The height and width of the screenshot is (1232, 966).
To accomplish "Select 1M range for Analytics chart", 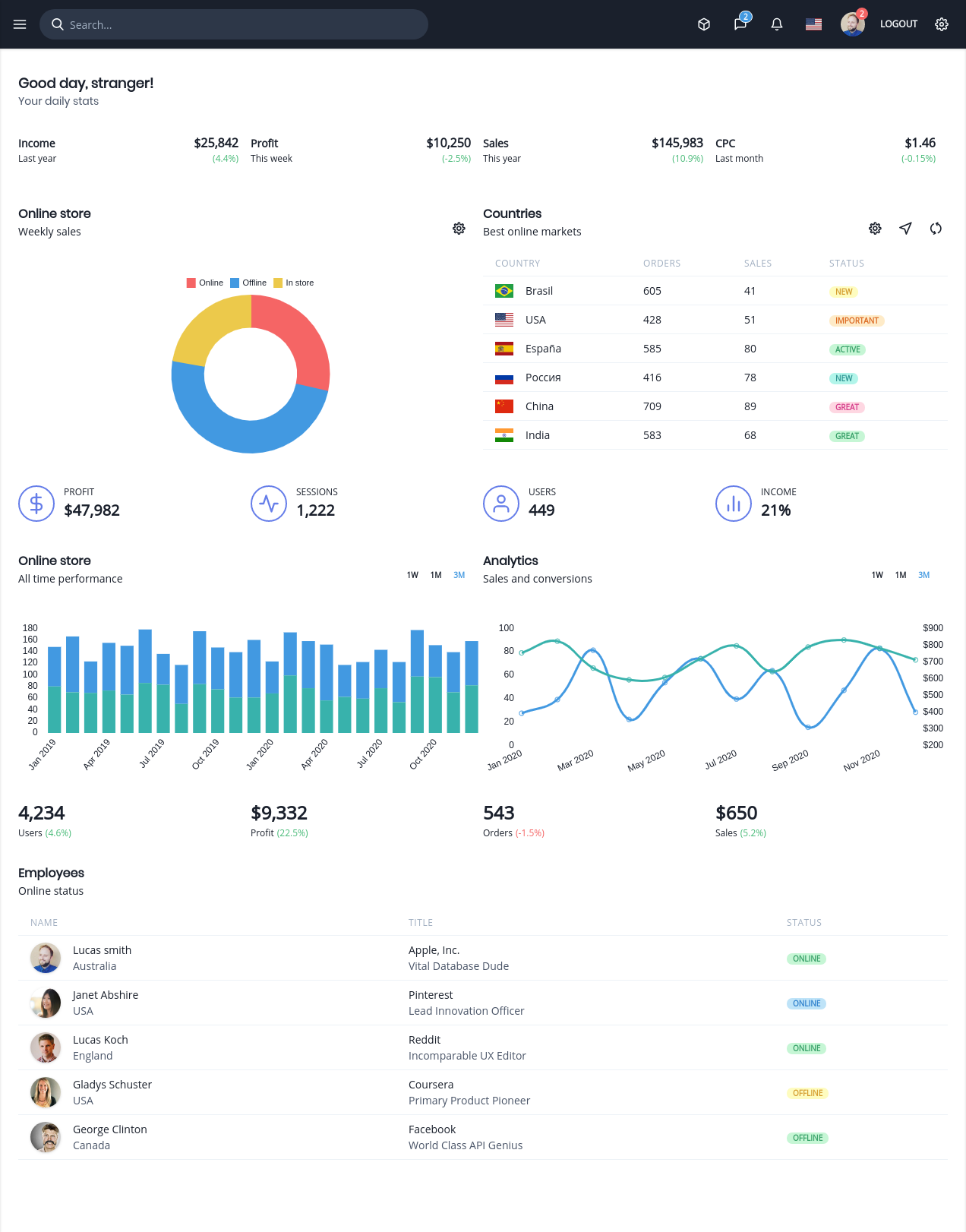I will click(901, 575).
